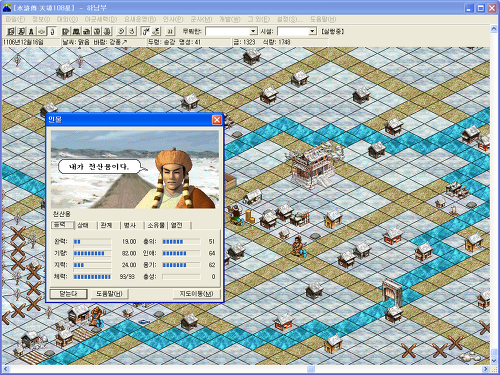Open the 군사(M) menu
This screenshot has width=500, height=375.
pos(201,19)
